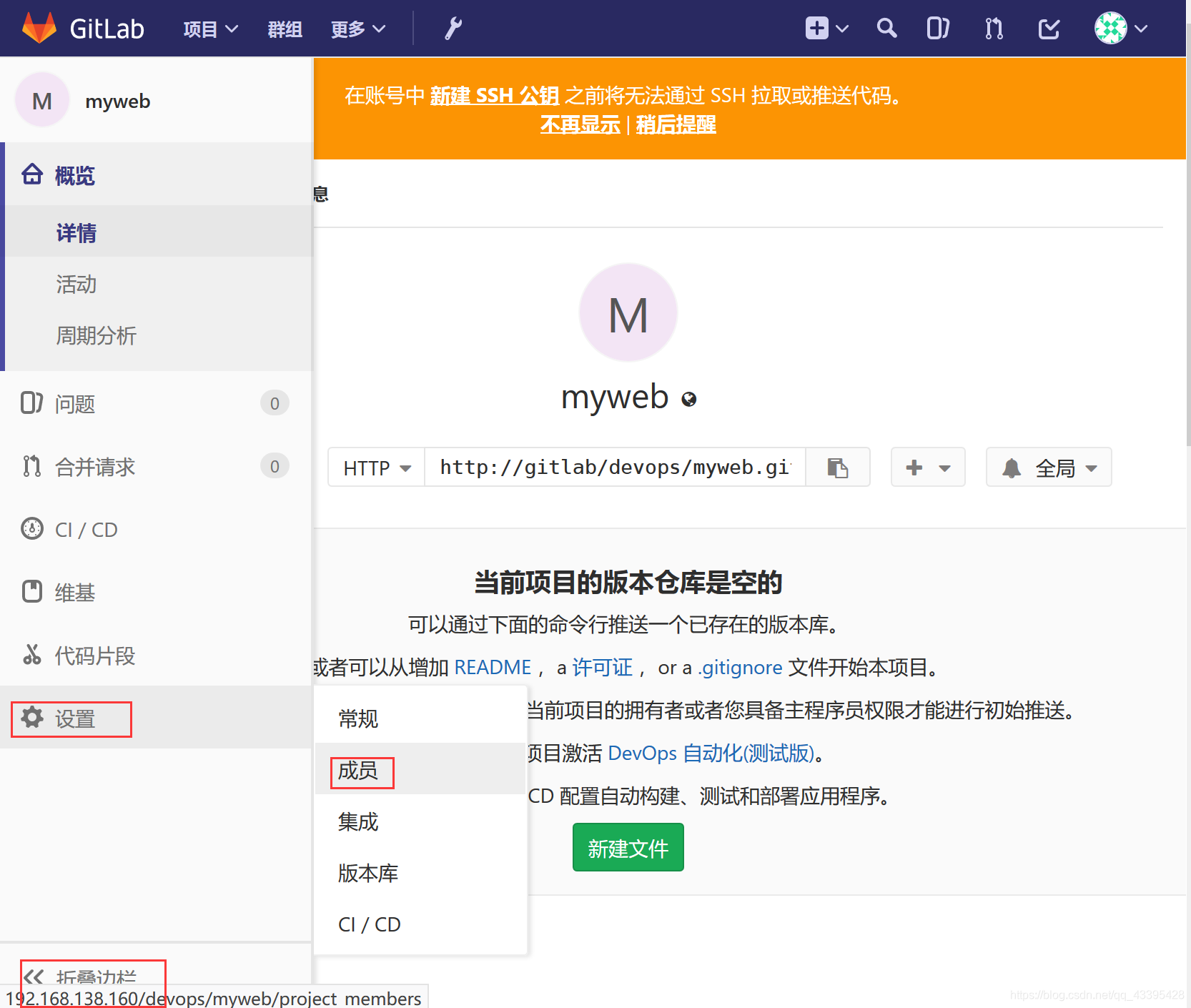Open the user avatar menu
The width and height of the screenshot is (1191, 1008).
point(1111,28)
